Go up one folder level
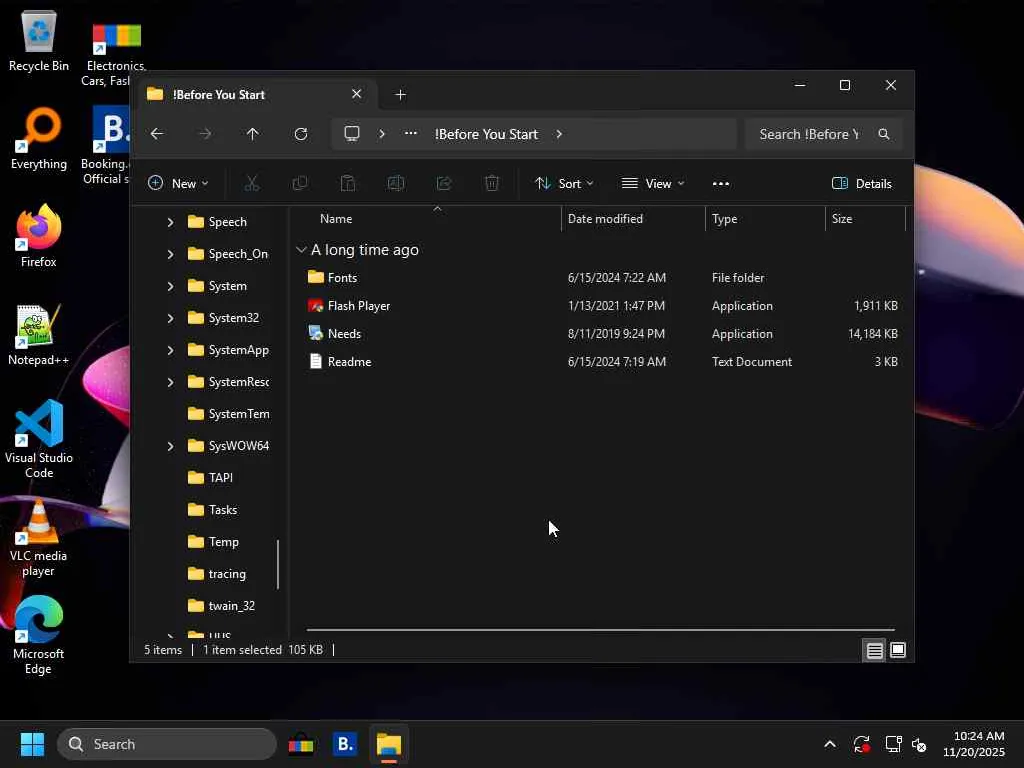The image size is (1024, 768). 253,134
